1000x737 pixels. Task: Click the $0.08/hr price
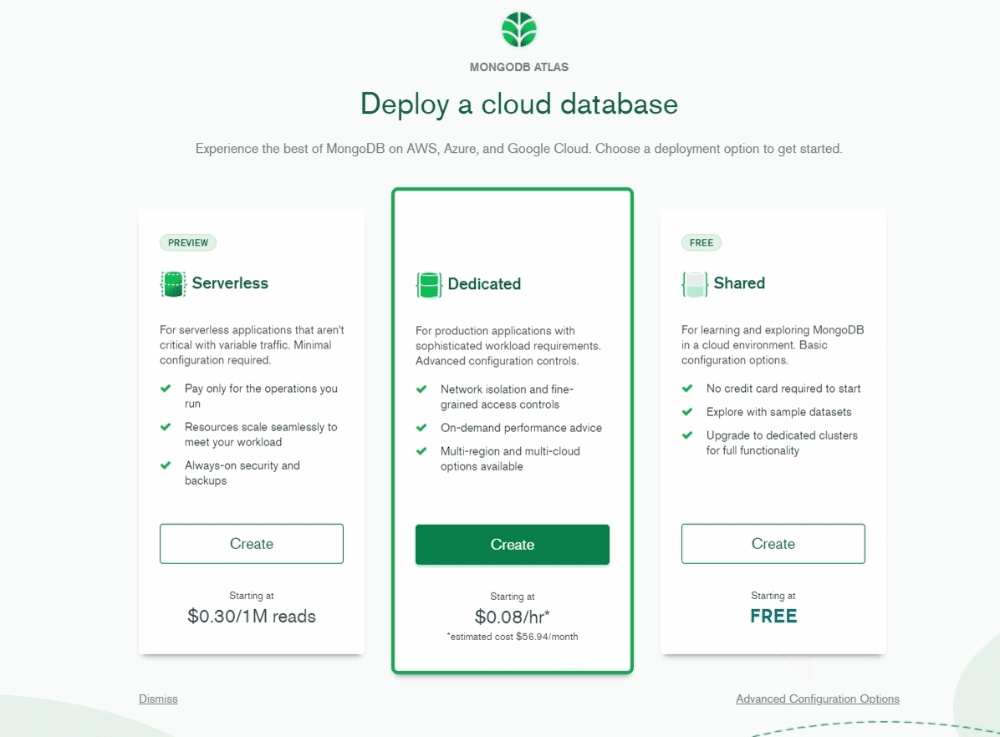[x=512, y=617]
